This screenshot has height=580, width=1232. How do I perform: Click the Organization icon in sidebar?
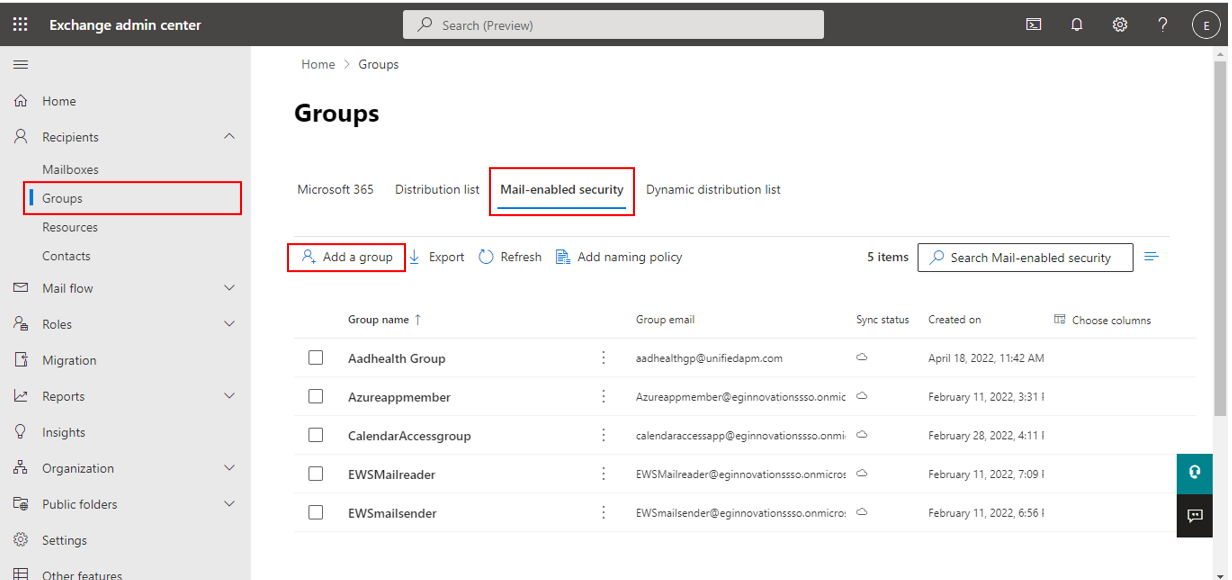[20, 468]
